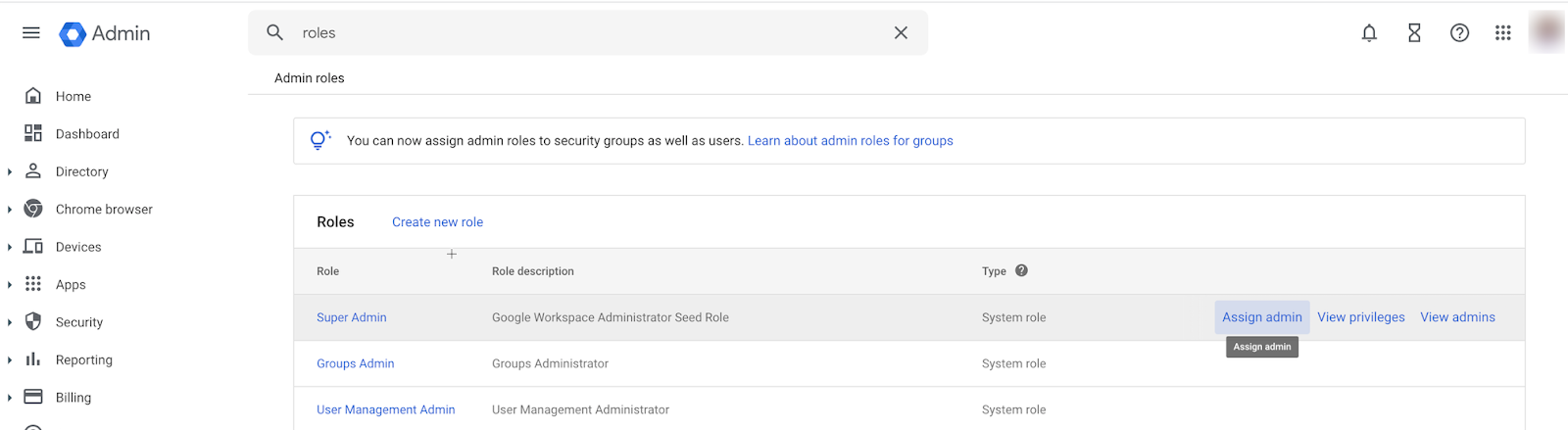Click System role in User Management row

pyautogui.click(x=1014, y=409)
